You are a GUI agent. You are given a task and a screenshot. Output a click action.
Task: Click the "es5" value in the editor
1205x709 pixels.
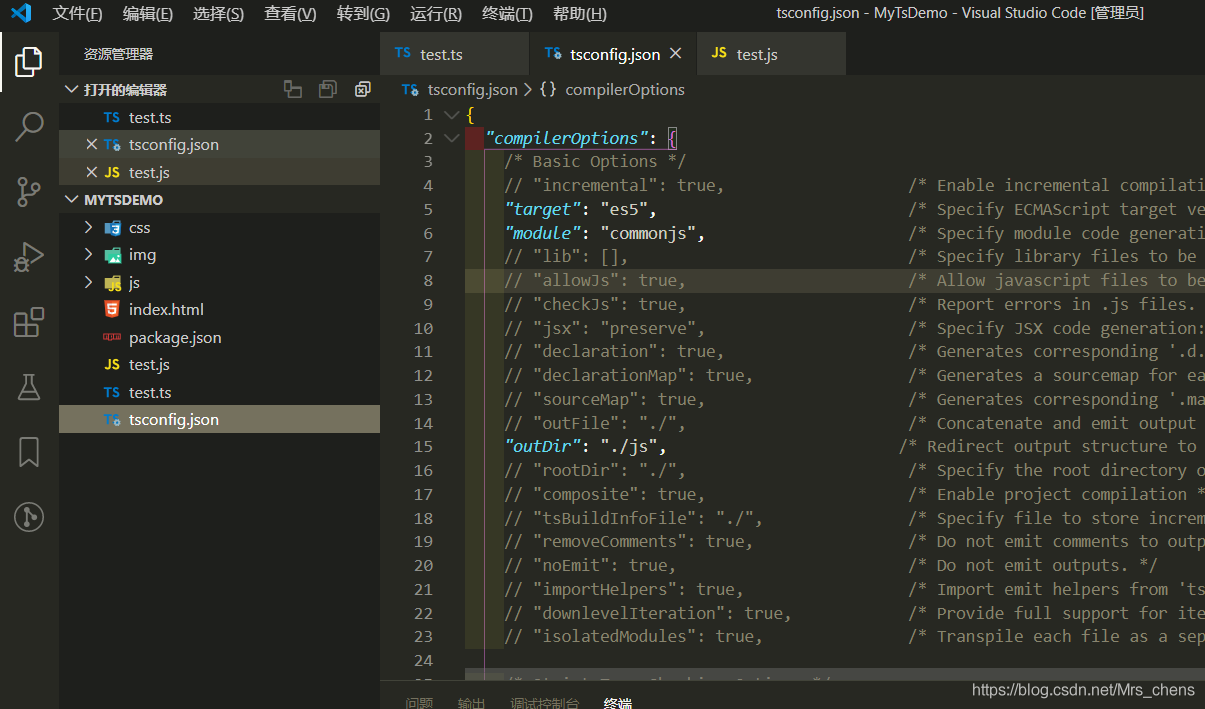(x=624, y=210)
